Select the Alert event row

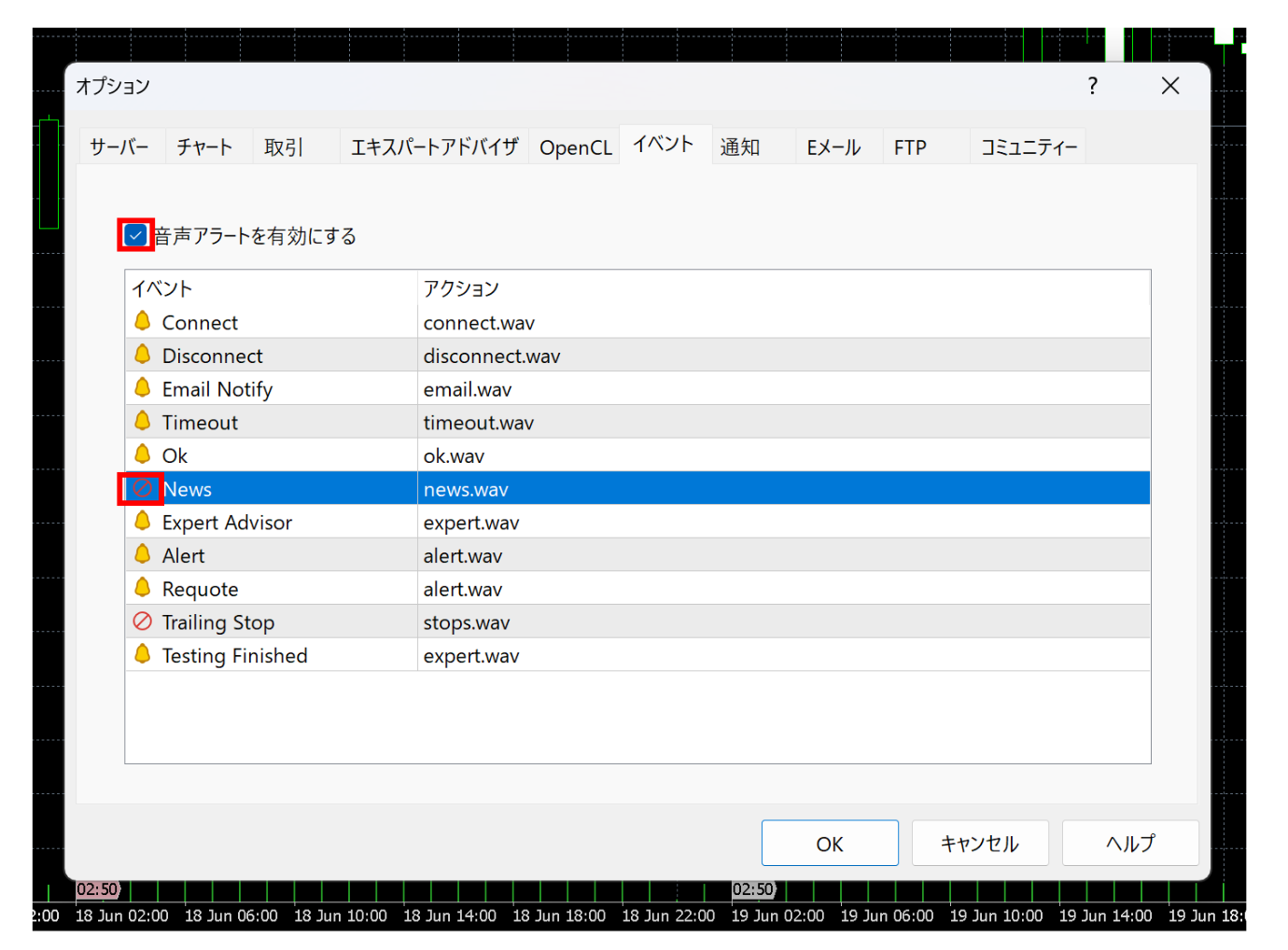183,554
